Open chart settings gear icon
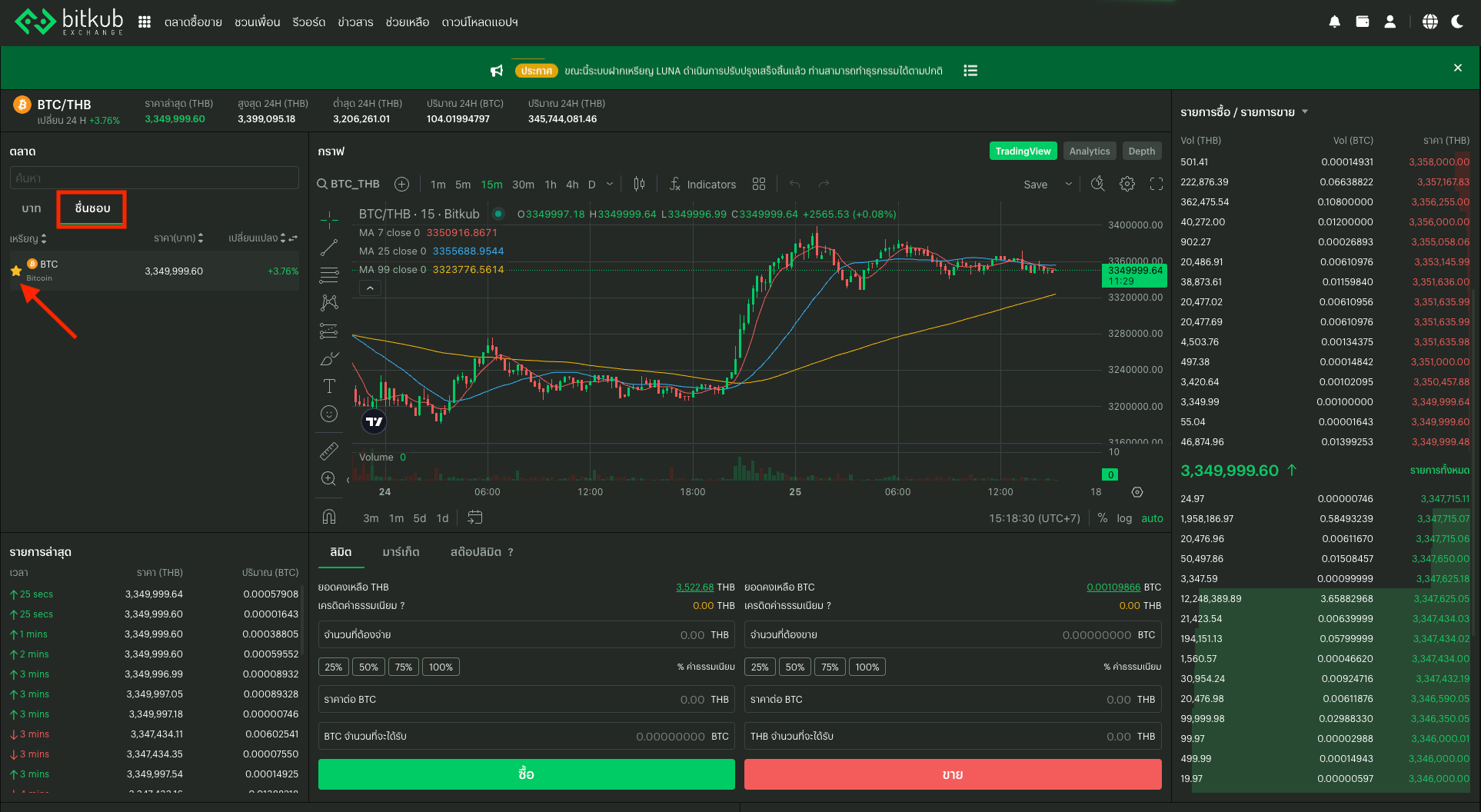1481x812 pixels. tap(1127, 184)
